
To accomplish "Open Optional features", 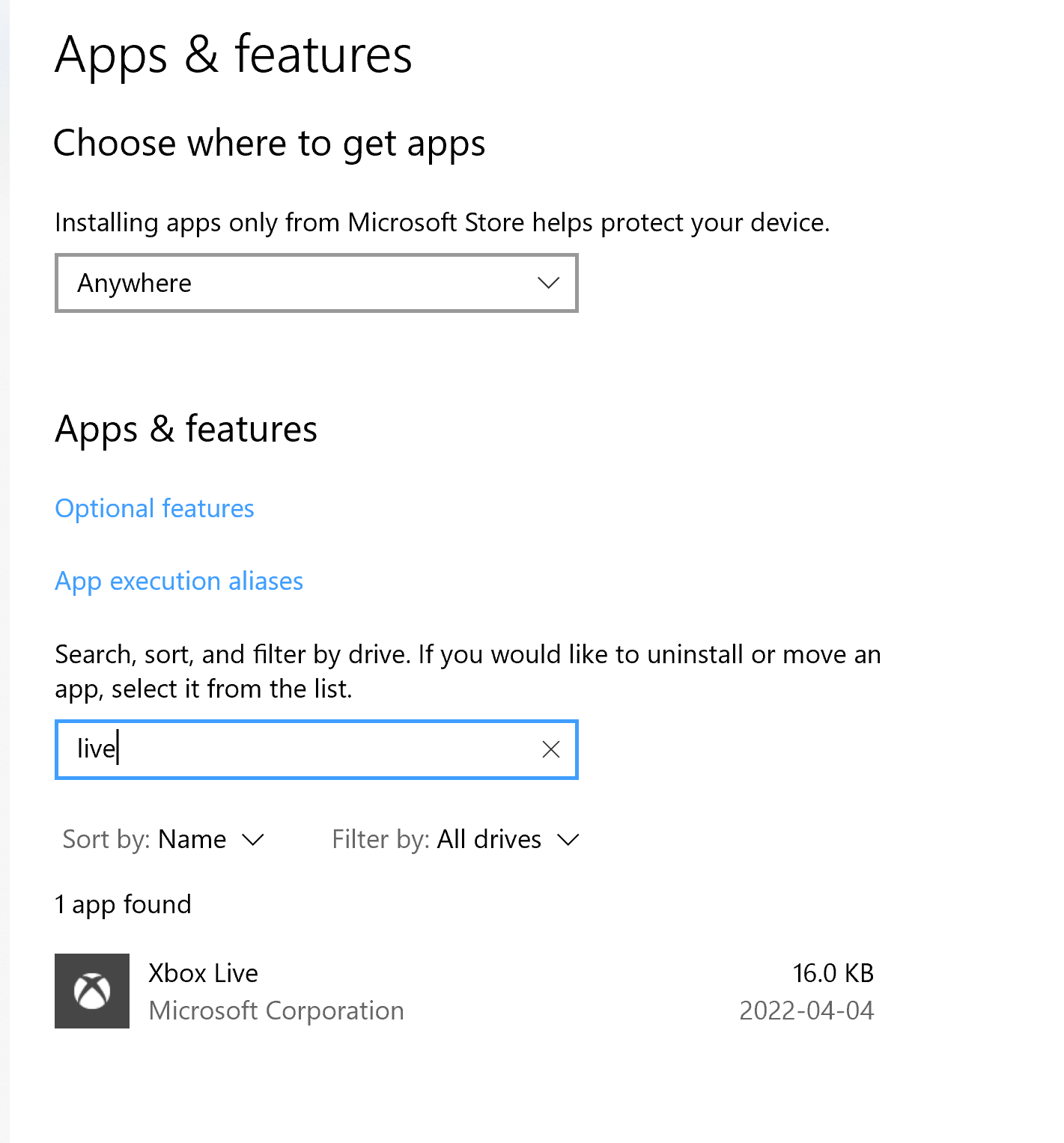I will coord(153,508).
